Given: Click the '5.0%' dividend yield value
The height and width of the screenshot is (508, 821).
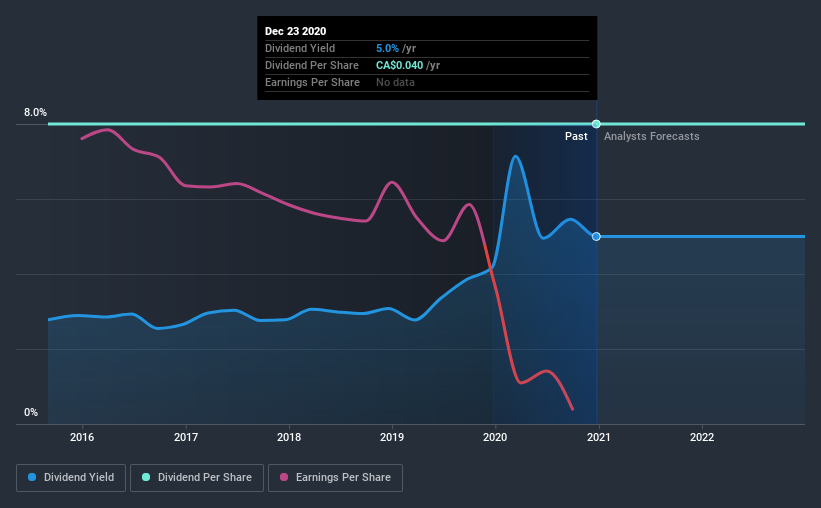Looking at the screenshot, I should point(387,48).
